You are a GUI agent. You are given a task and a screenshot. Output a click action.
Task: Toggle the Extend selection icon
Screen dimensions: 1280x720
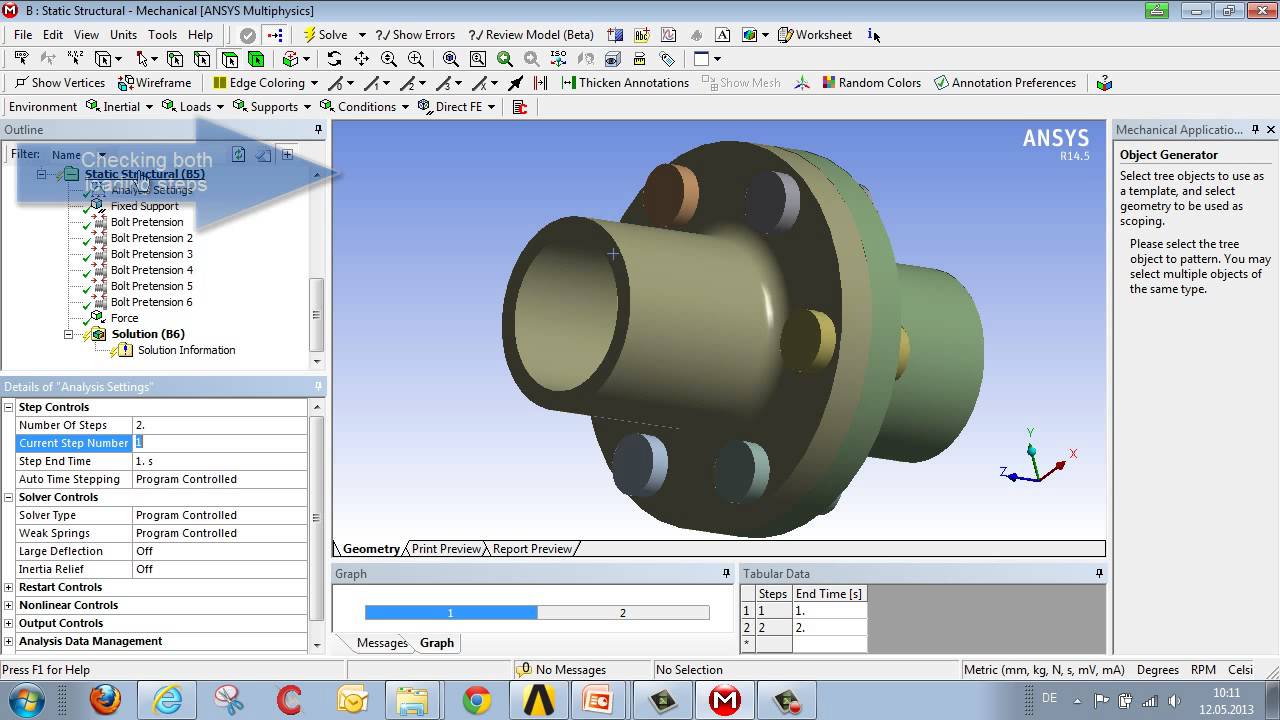[x=290, y=59]
